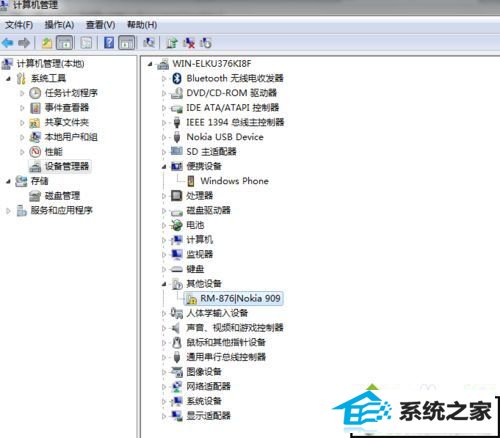Image resolution: width=500 pixels, height=438 pixels.
Task: Click the blue Back arrow in toolbar
Action: 7,43
